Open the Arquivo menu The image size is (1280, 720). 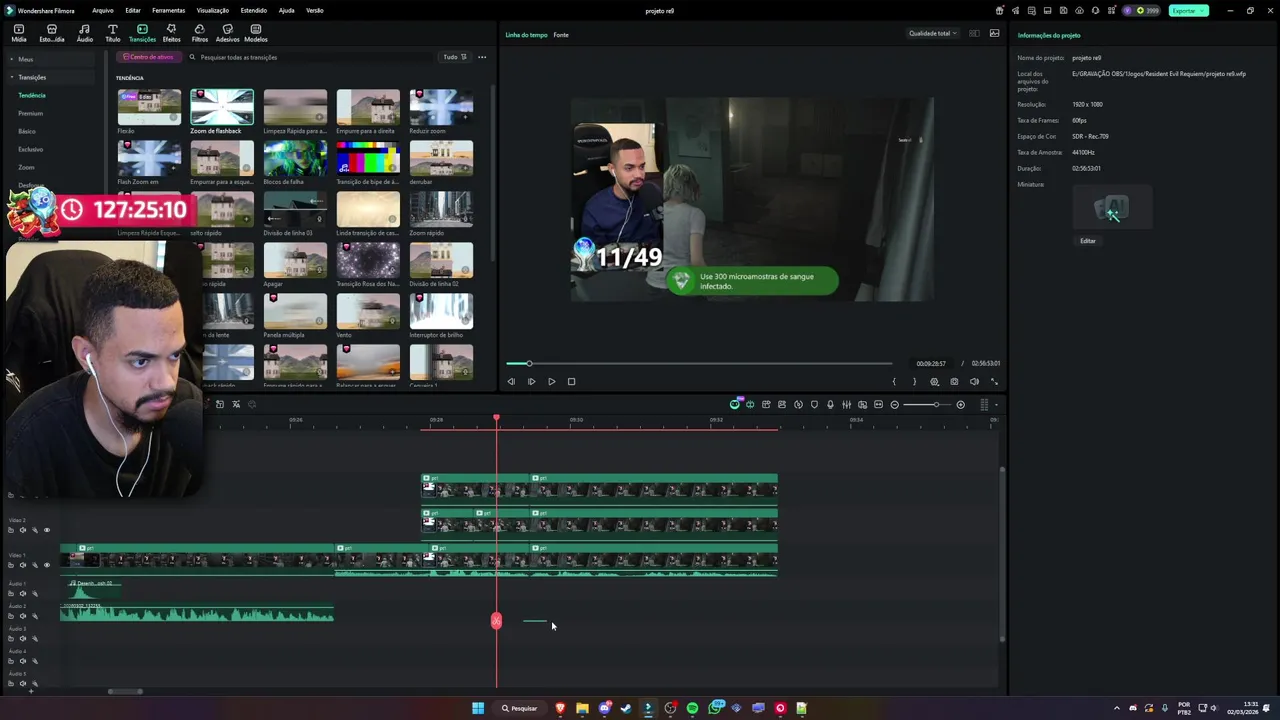[102, 10]
